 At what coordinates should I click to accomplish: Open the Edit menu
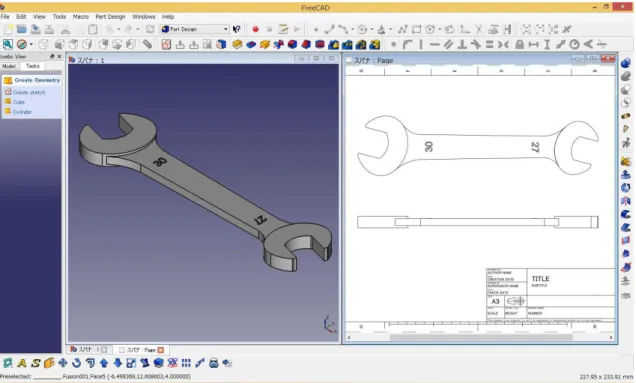click(21, 17)
